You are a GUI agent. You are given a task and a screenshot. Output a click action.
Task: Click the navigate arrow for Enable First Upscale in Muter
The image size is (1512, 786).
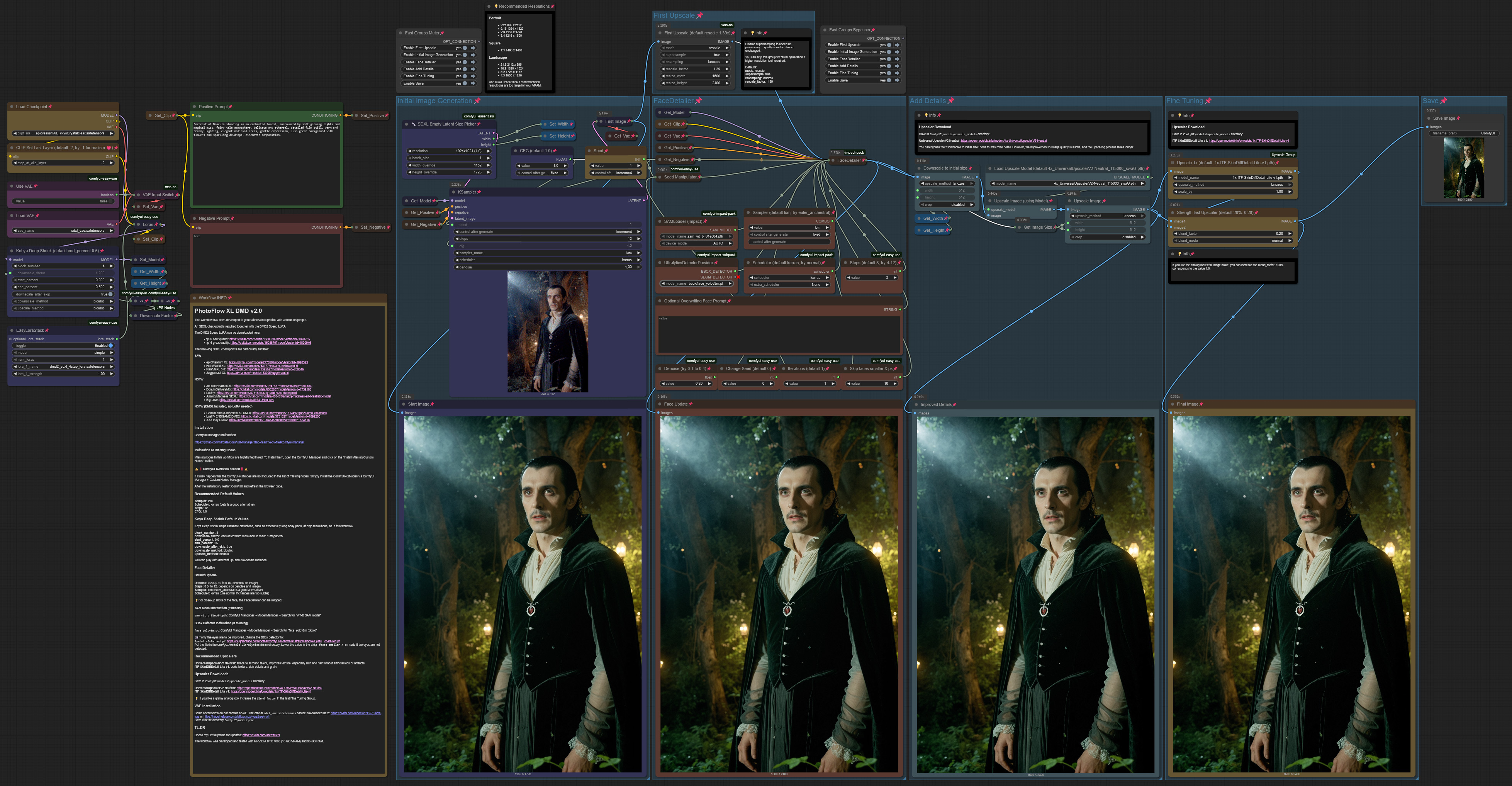coord(473,48)
